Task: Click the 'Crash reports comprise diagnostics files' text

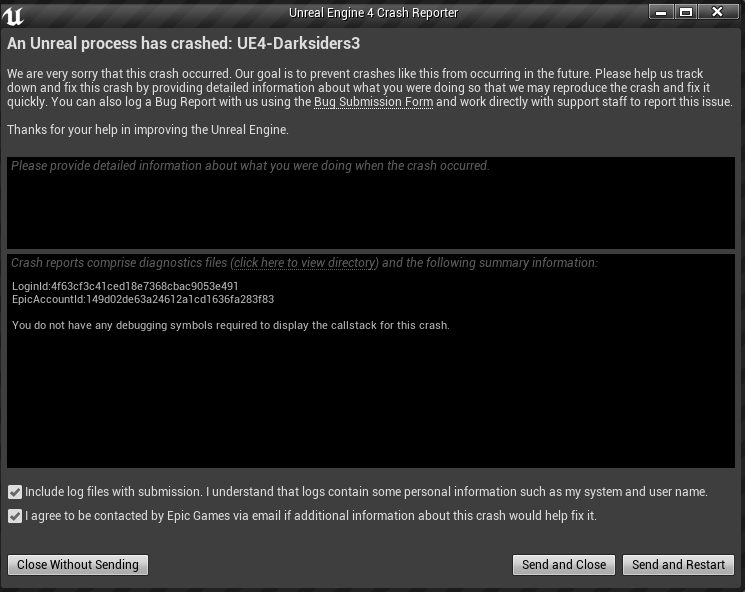Action: [120, 263]
